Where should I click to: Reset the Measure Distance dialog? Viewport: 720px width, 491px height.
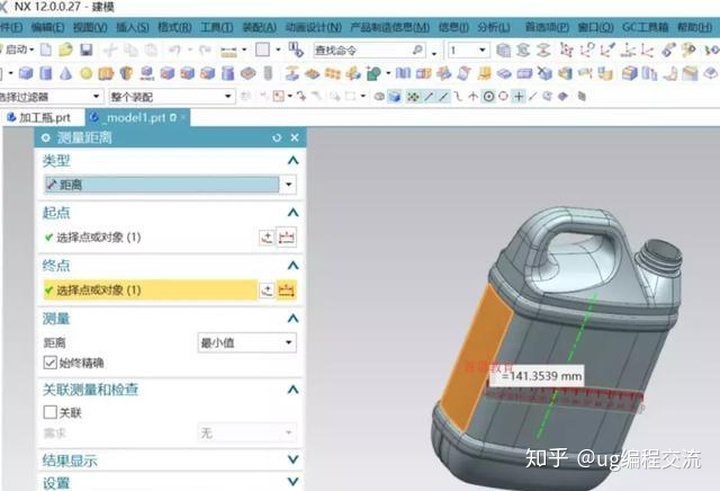click(276, 138)
